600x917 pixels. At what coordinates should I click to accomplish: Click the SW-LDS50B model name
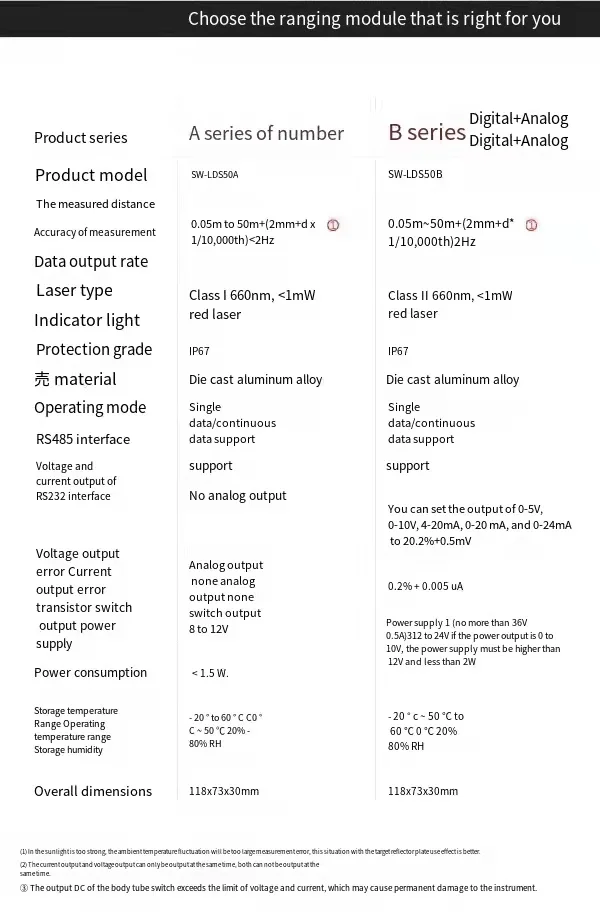pos(414,175)
